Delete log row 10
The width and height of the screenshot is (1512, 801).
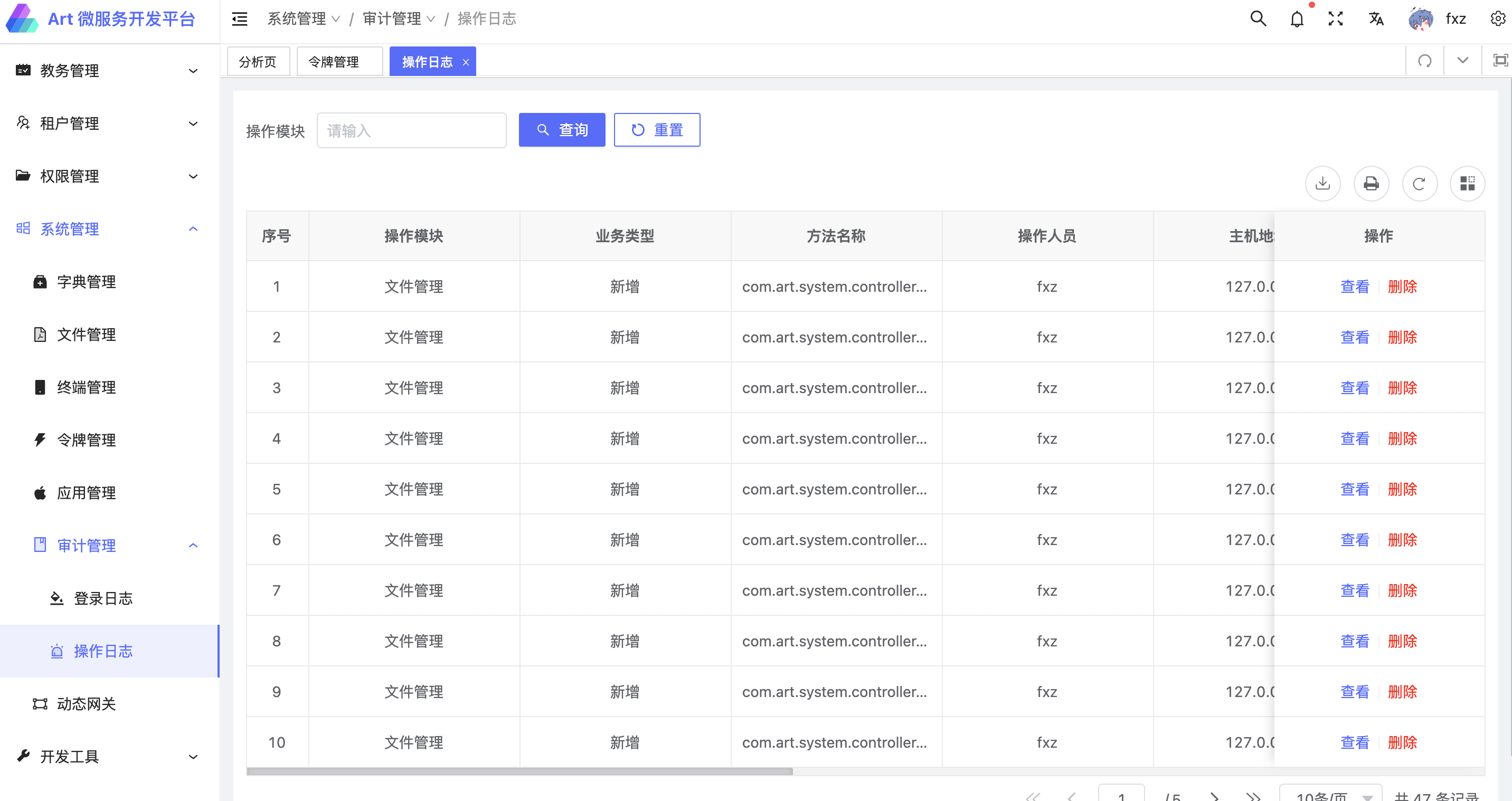pyautogui.click(x=1402, y=743)
